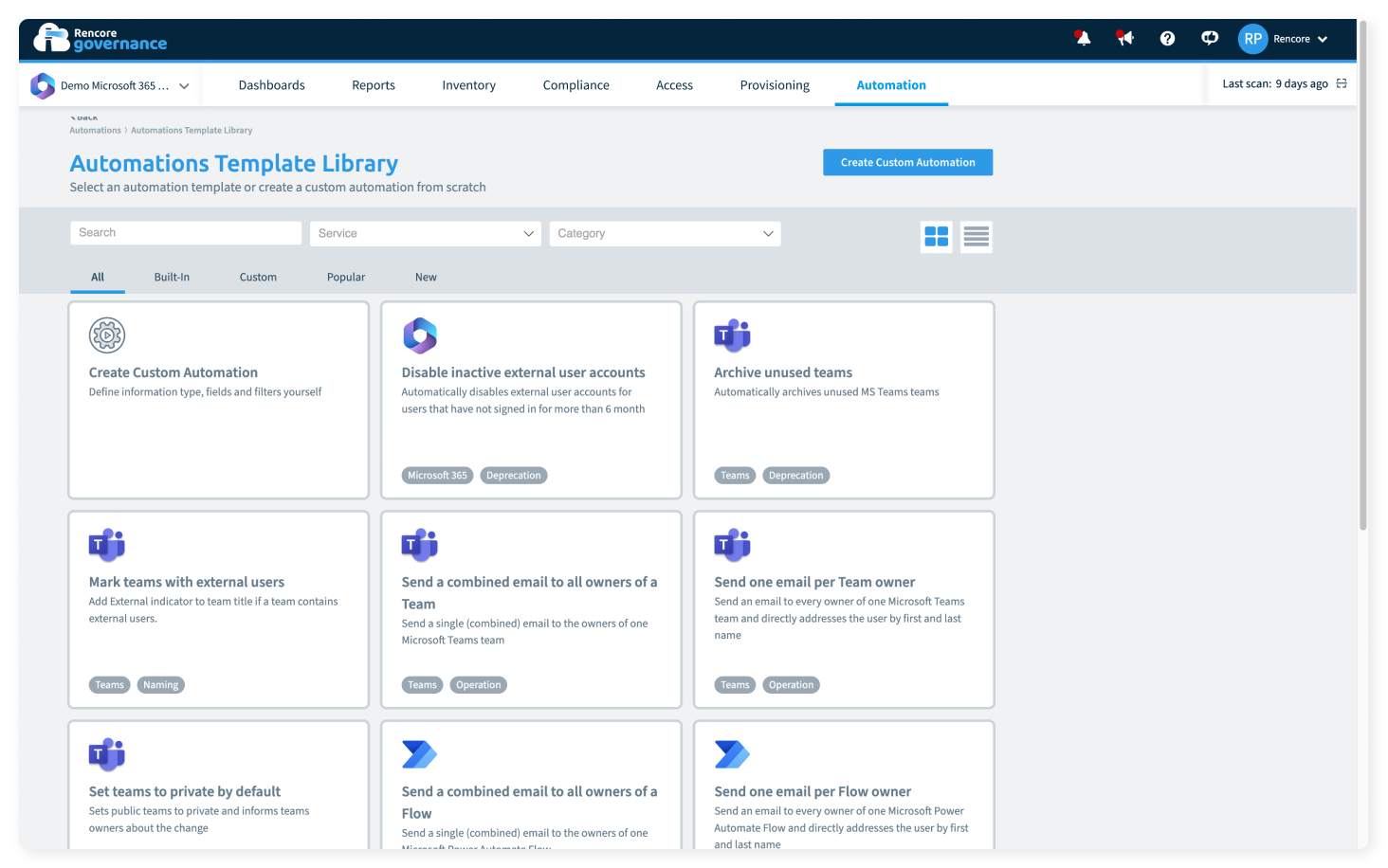The width and height of the screenshot is (1388, 868).
Task: Click the Rencore governance logo
Action: tap(100, 38)
